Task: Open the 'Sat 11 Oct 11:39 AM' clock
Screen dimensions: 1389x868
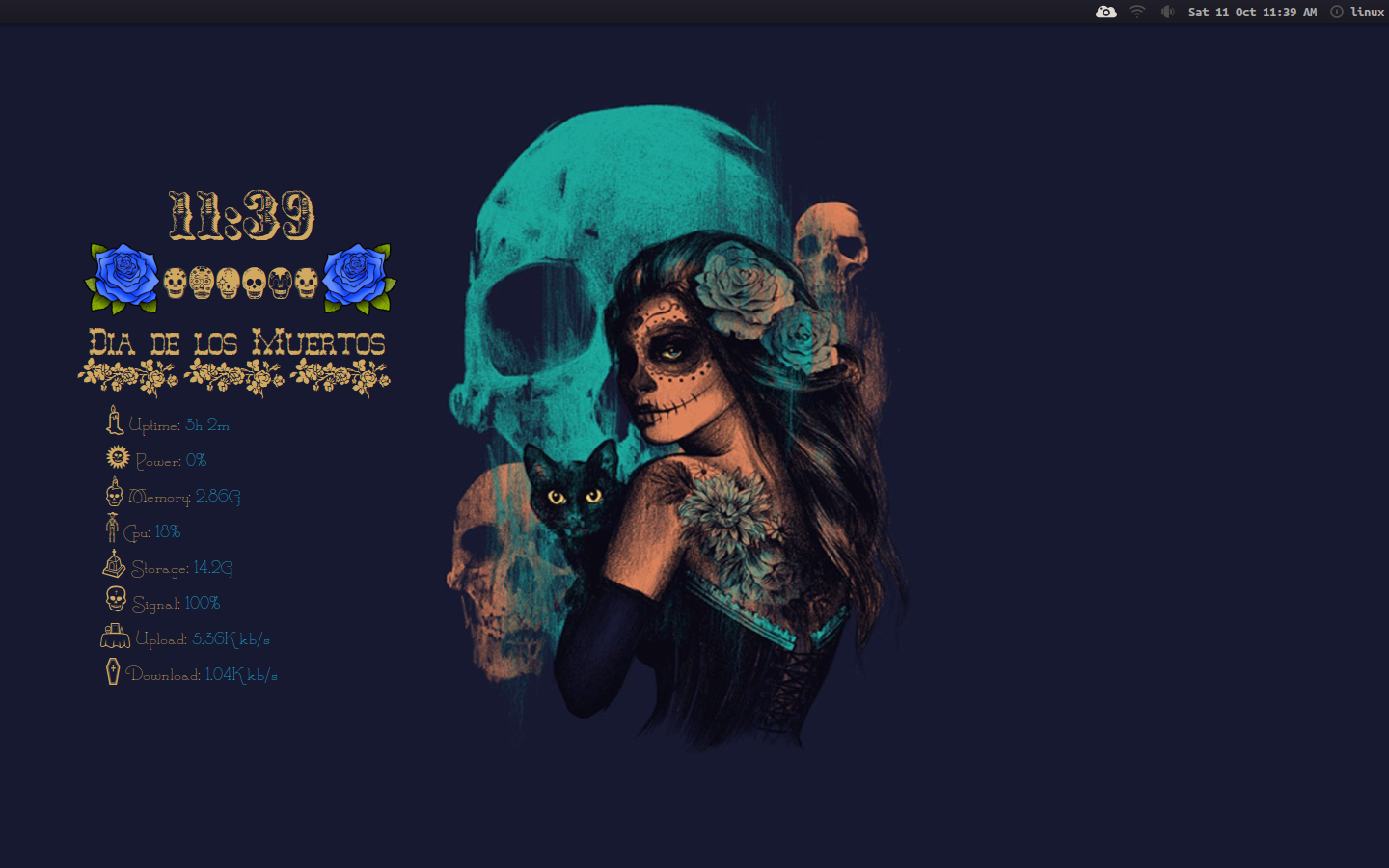Action: click(1252, 13)
